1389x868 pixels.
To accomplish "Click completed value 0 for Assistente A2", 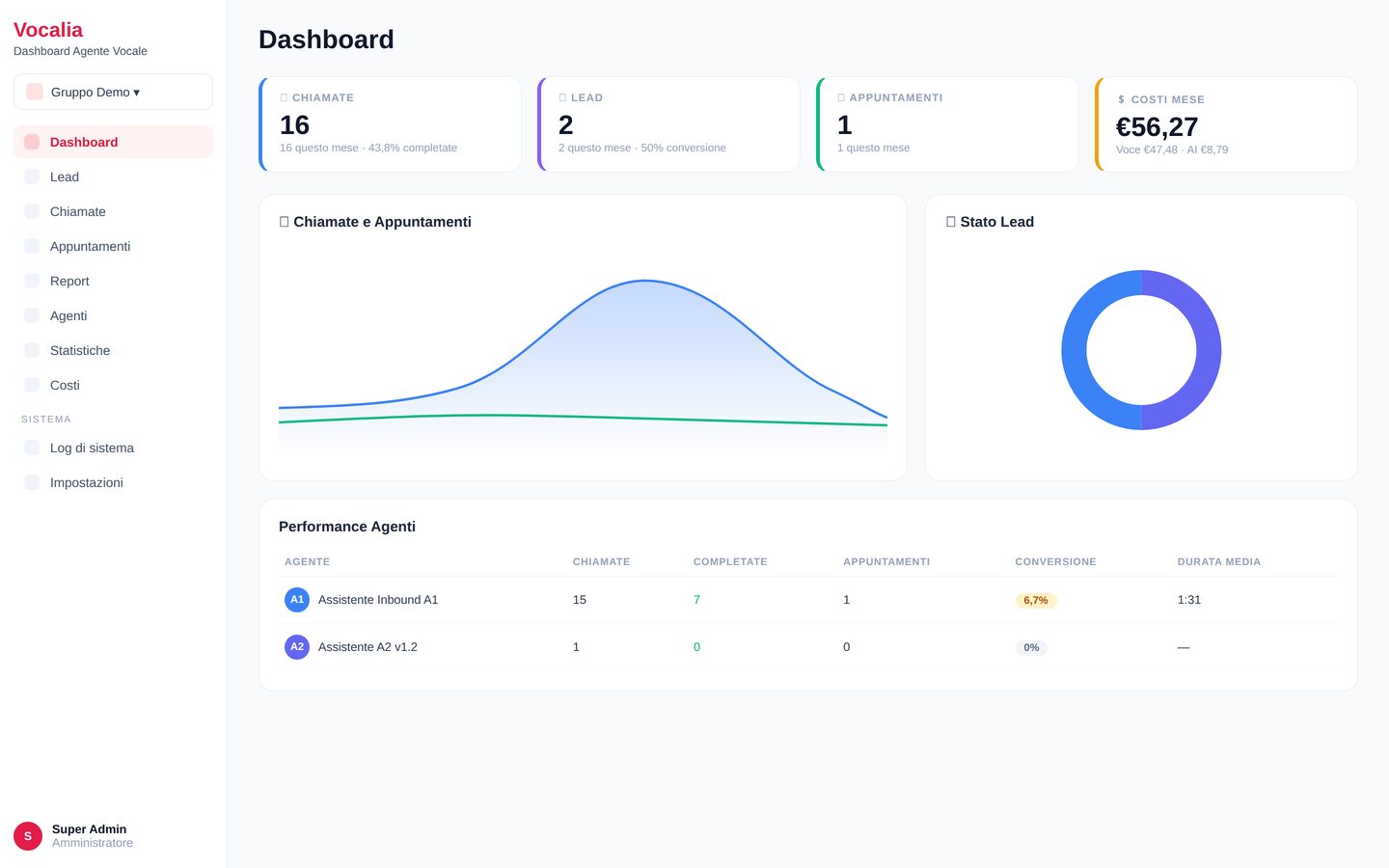I will tap(696, 647).
